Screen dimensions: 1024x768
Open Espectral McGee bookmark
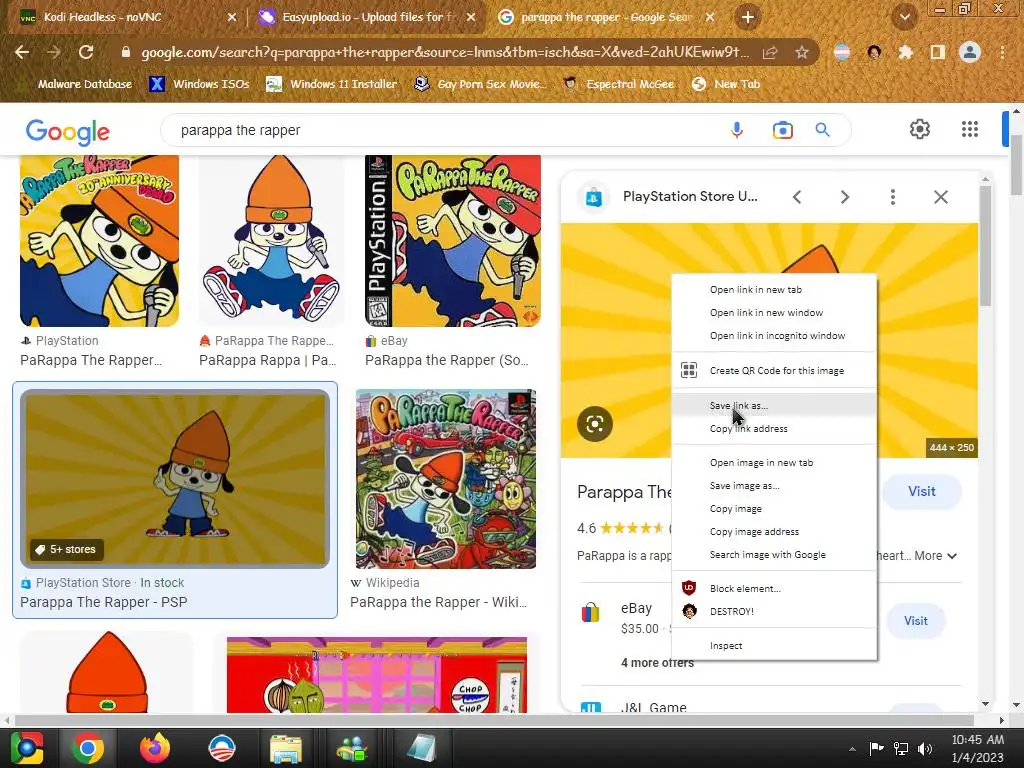(x=620, y=84)
